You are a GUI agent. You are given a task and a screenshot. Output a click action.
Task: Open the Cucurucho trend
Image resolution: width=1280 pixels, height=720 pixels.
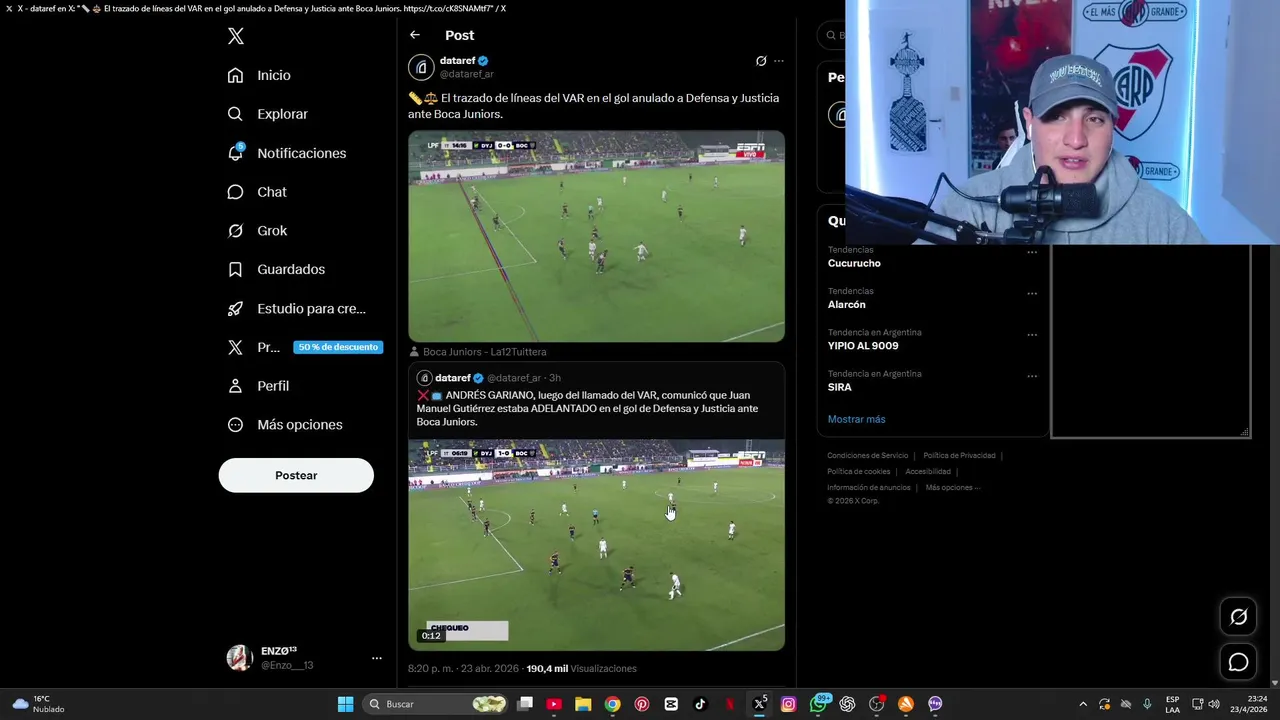pos(854,263)
